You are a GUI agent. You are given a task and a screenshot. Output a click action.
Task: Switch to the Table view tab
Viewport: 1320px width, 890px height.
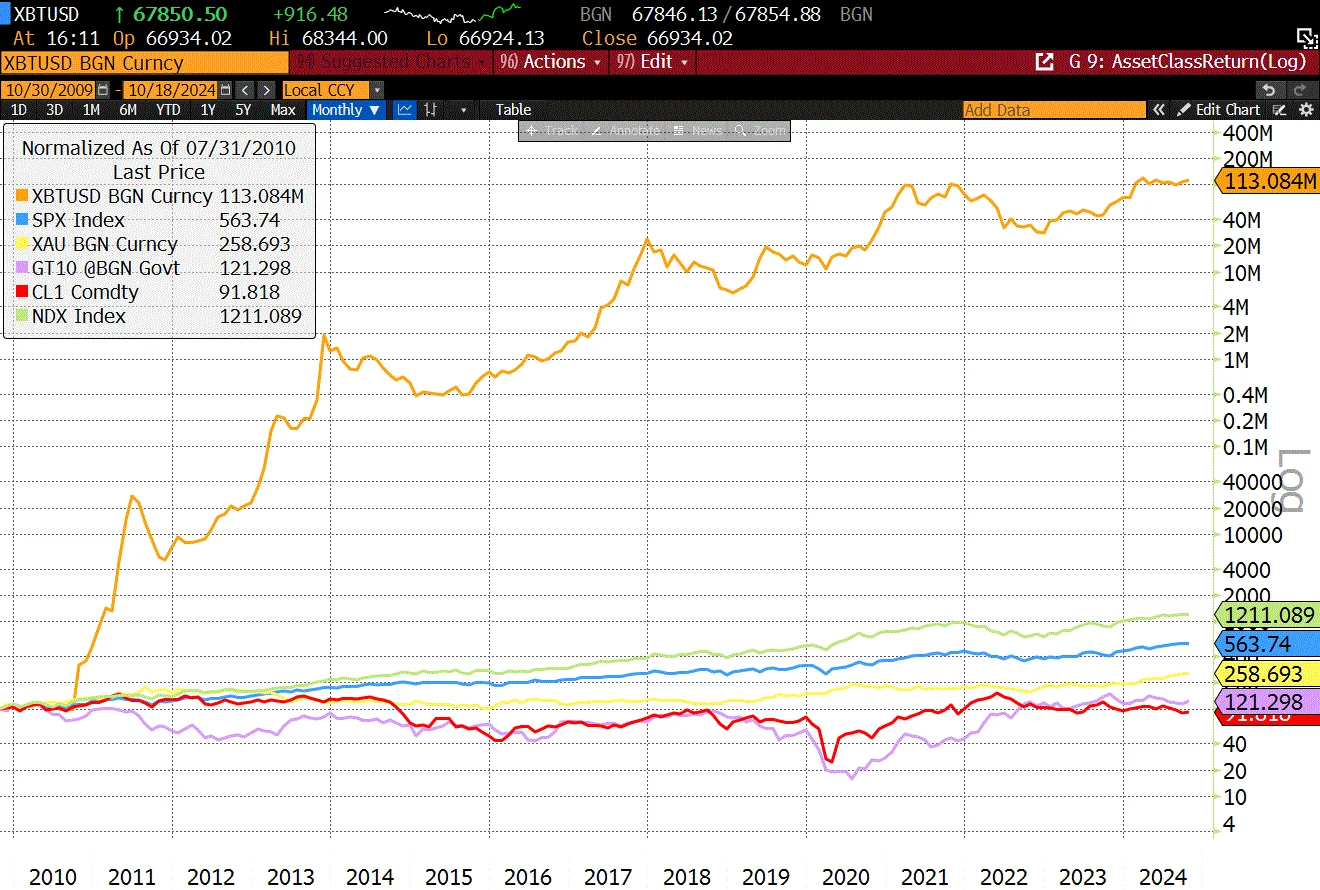coord(512,110)
